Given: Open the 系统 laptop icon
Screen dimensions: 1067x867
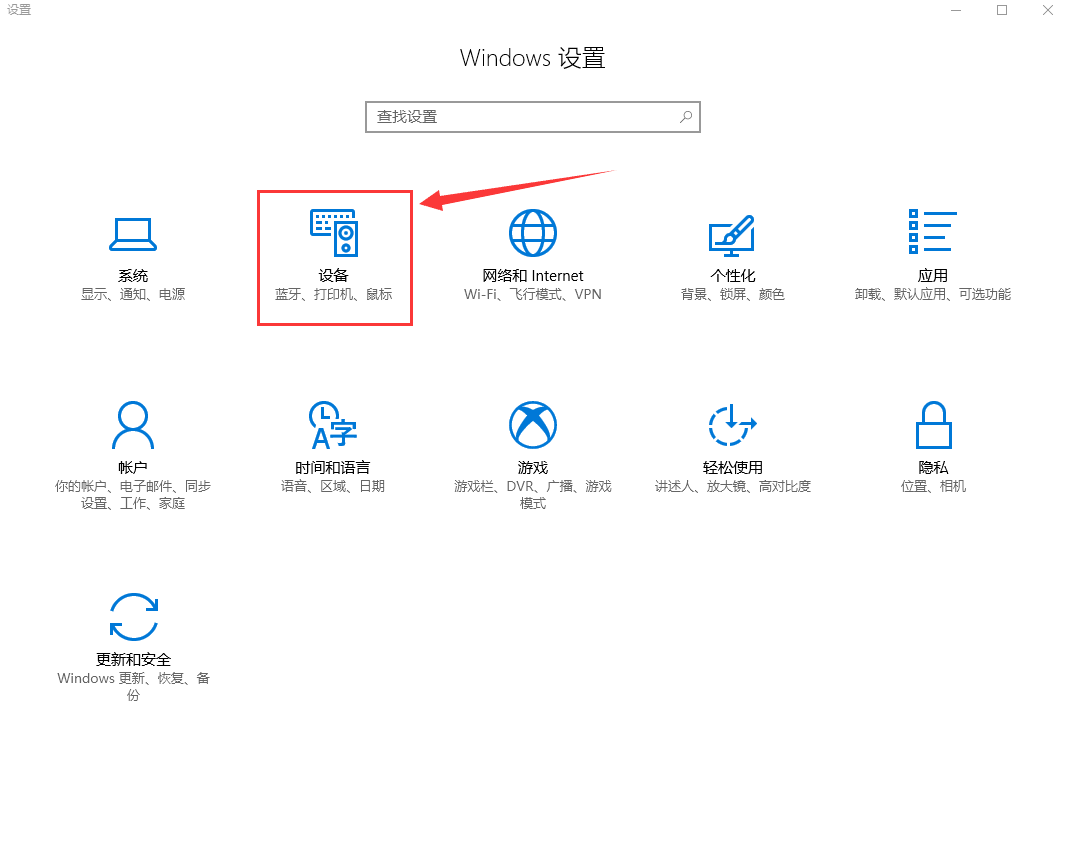Looking at the screenshot, I should tap(133, 234).
